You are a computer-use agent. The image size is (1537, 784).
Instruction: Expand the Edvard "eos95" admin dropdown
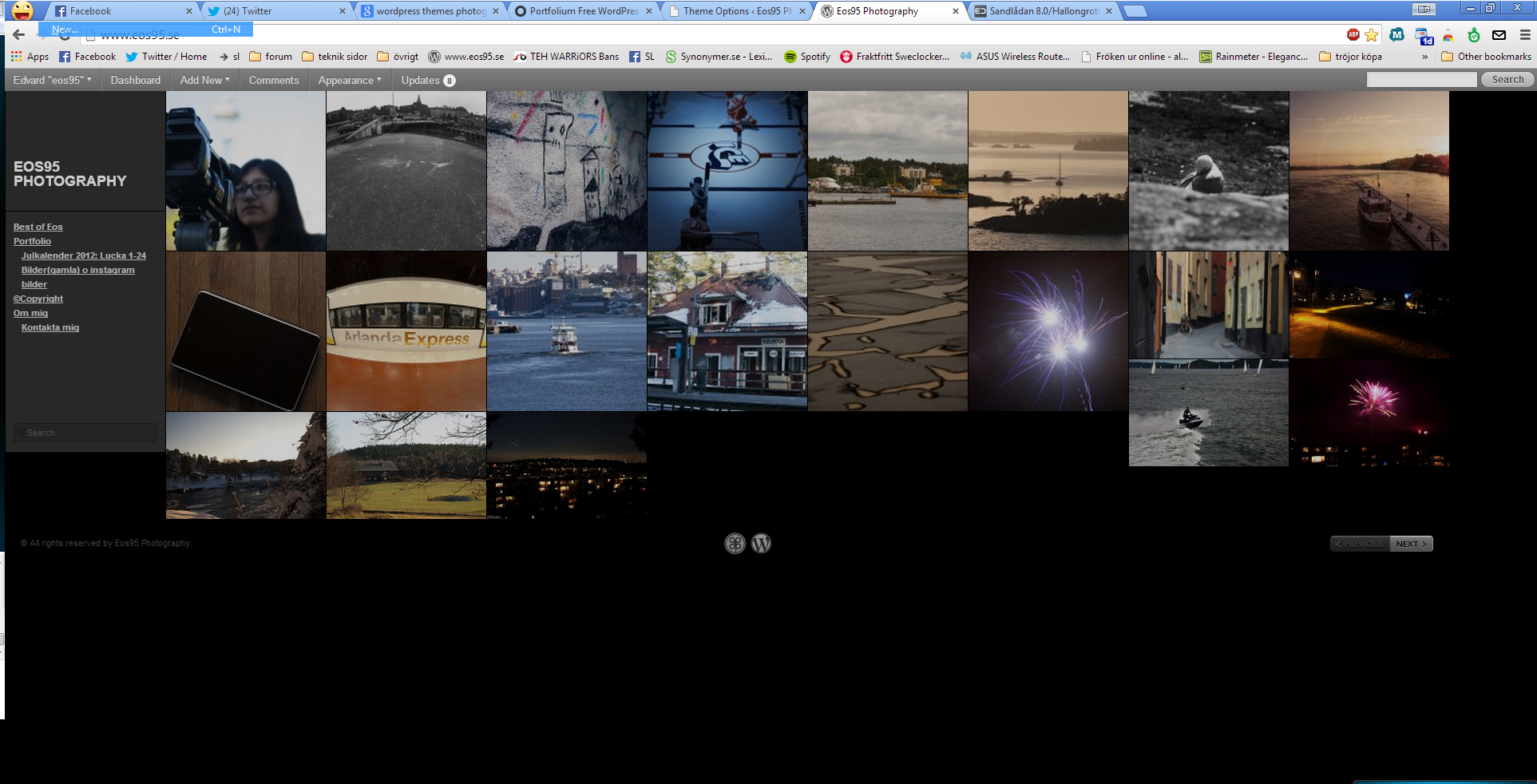[52, 80]
